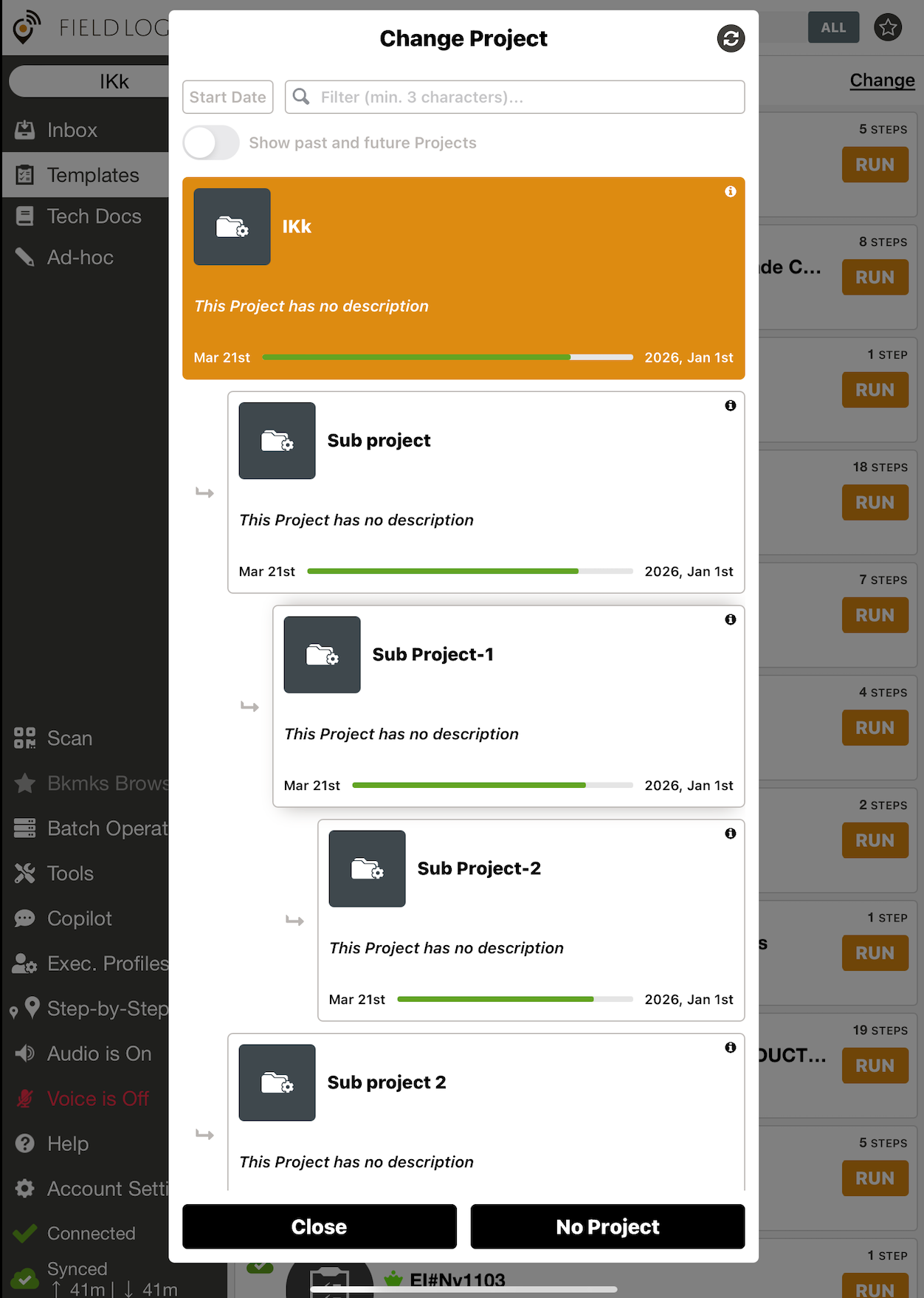The height and width of the screenshot is (1298, 924).
Task: Click the Ad-hoc pencil icon
Action: click(25, 258)
